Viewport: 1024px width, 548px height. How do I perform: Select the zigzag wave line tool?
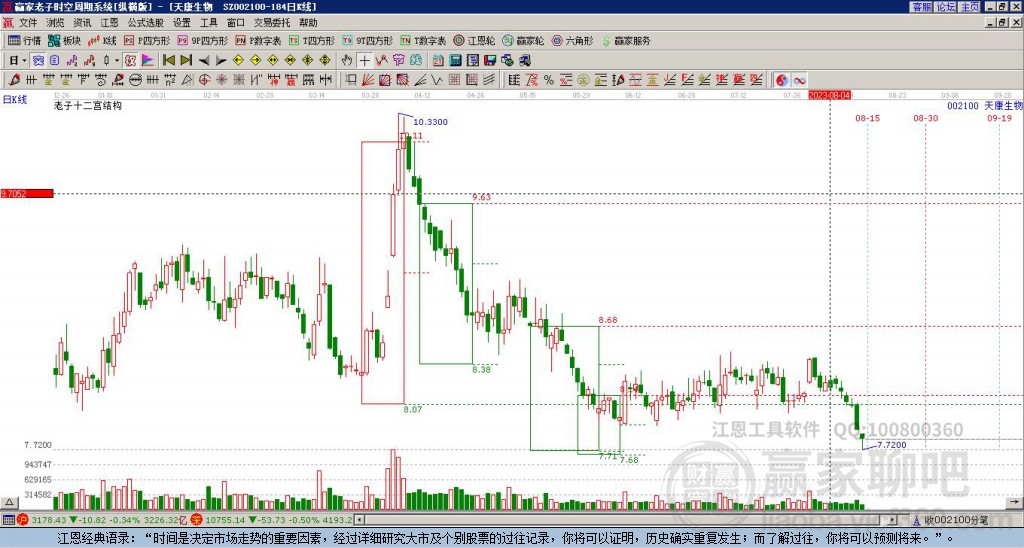pyautogui.click(x=436, y=80)
